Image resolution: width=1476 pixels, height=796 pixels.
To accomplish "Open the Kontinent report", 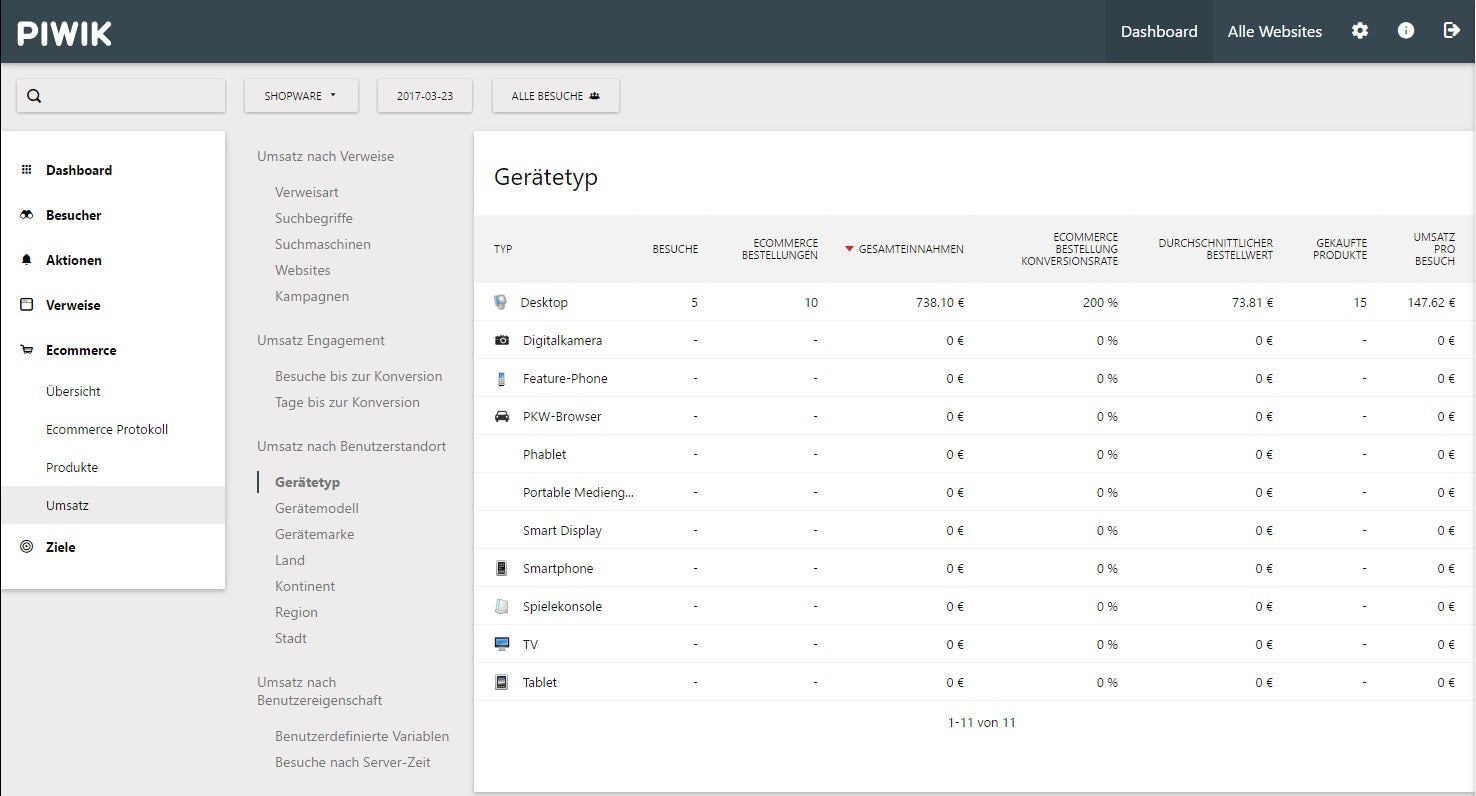I will pos(305,586).
